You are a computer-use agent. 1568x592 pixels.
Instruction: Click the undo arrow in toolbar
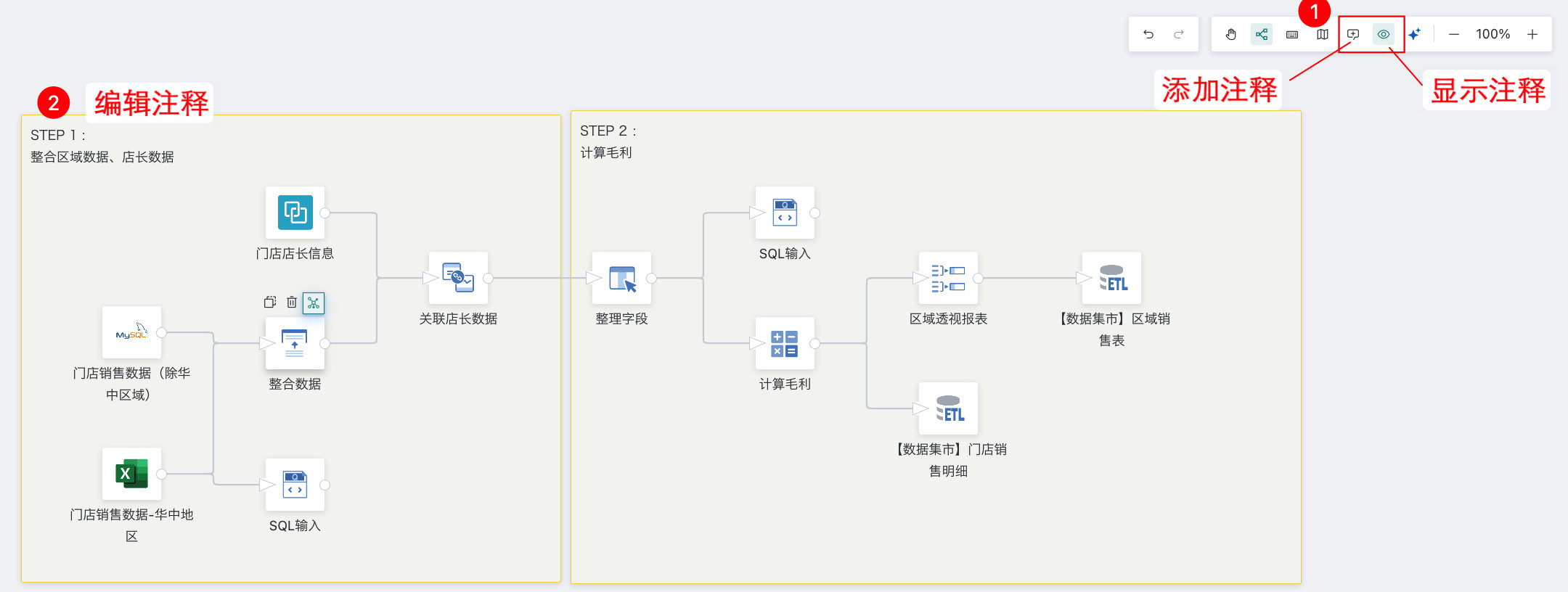point(1148,34)
